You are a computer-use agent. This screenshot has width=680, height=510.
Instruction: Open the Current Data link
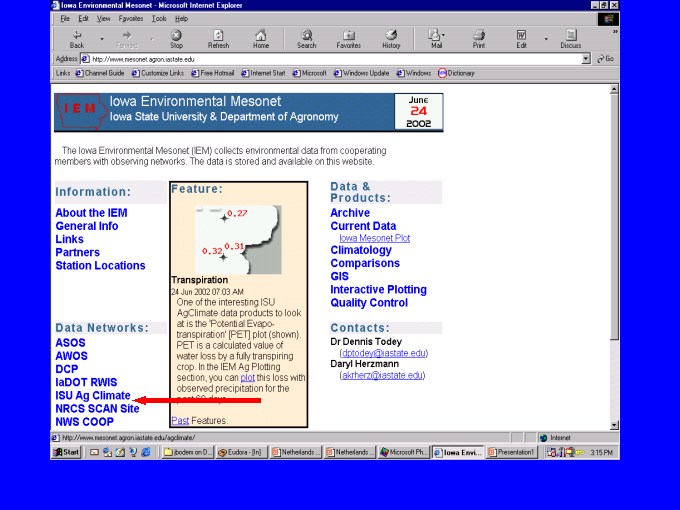(x=363, y=226)
